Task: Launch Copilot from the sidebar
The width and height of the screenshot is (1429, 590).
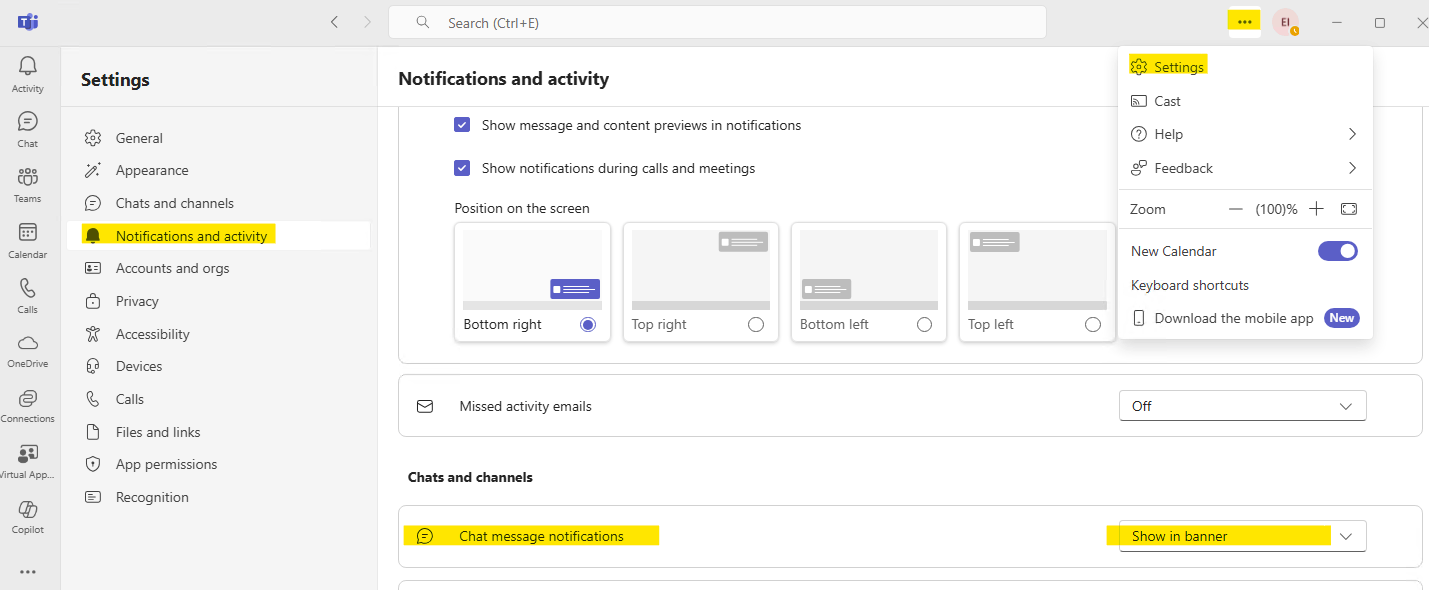Action: pos(28,510)
